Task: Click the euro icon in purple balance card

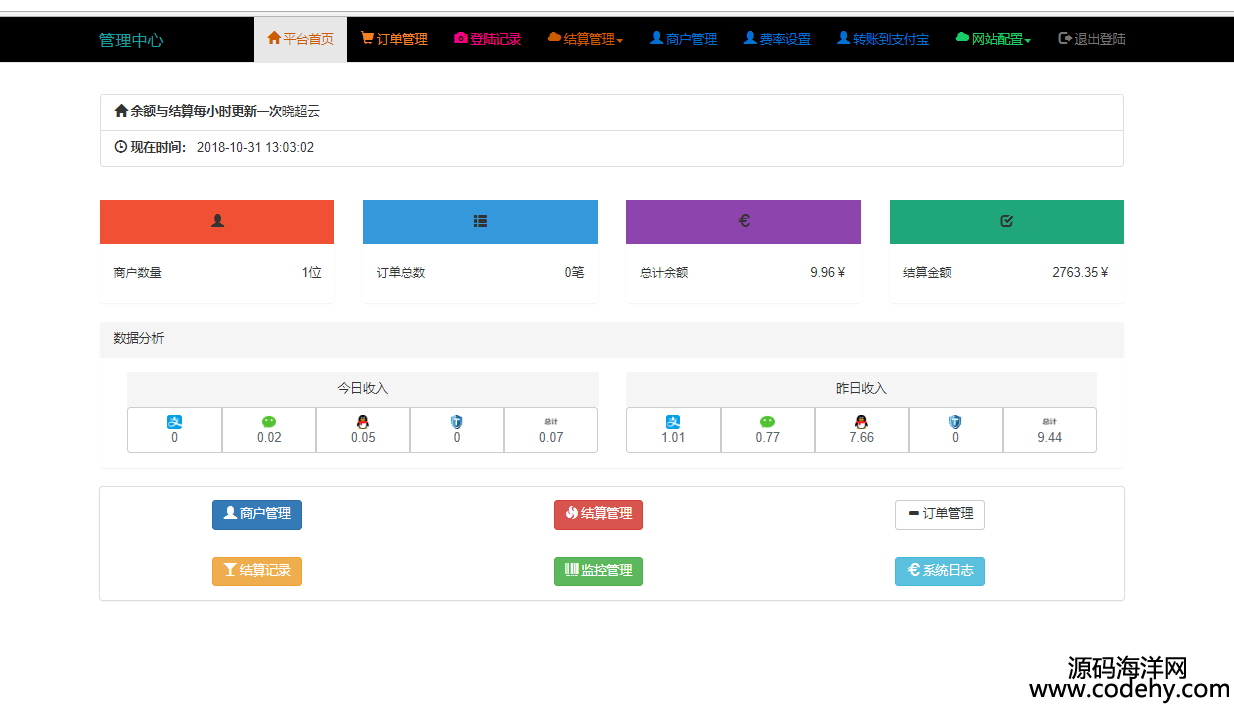Action: [743, 221]
